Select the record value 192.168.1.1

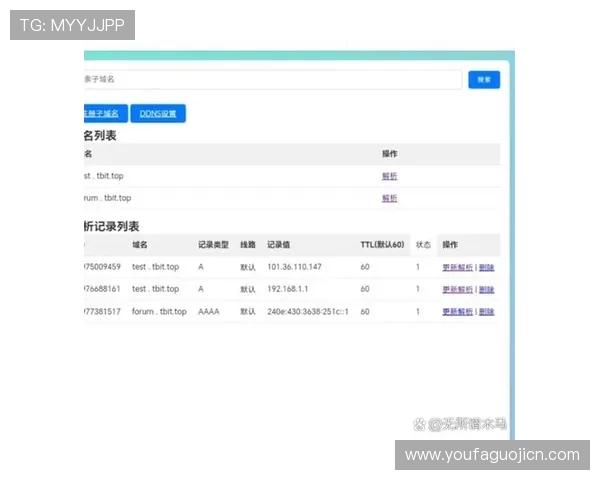[x=287, y=289]
